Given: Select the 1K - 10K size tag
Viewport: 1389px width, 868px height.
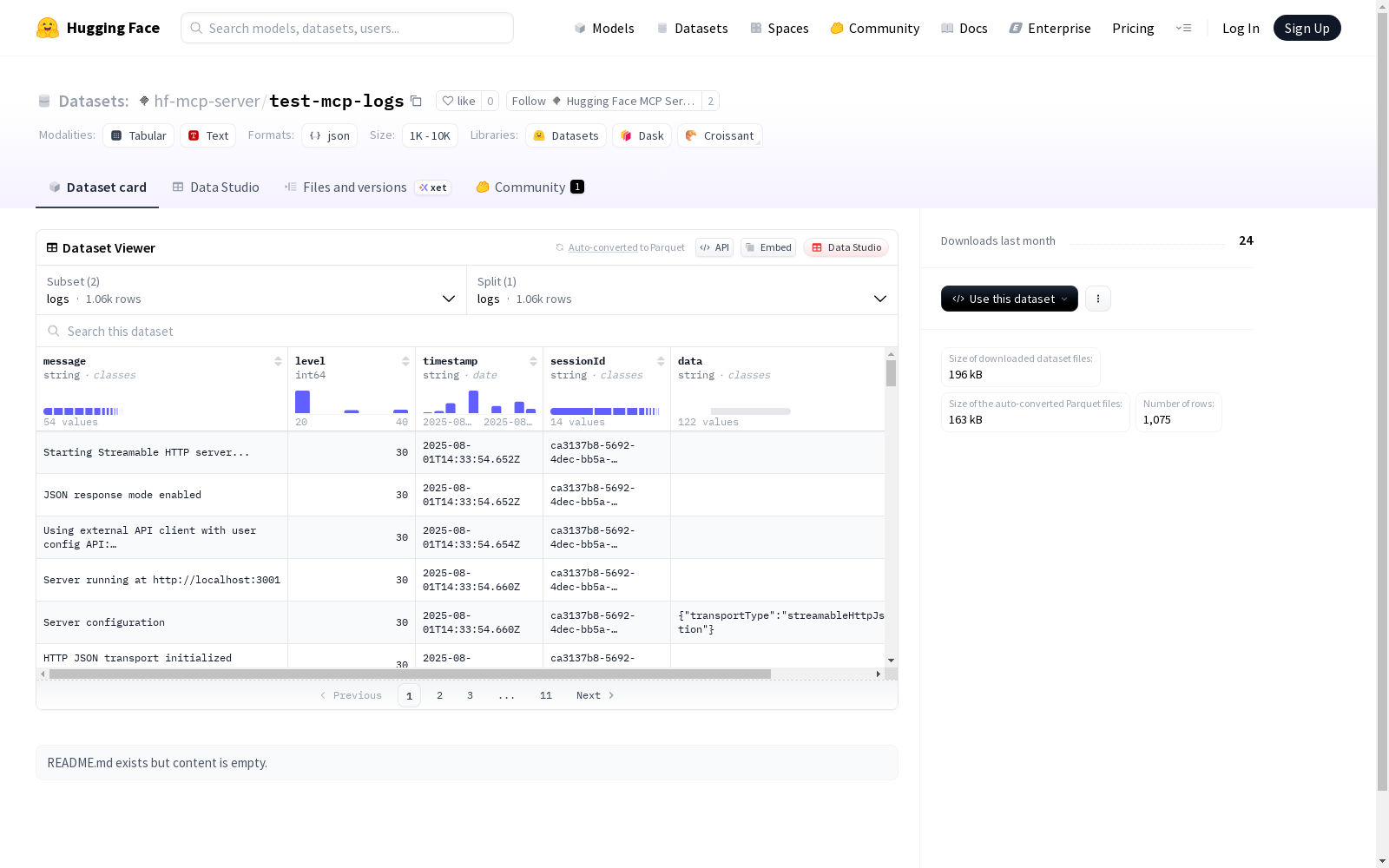Looking at the screenshot, I should 430,135.
